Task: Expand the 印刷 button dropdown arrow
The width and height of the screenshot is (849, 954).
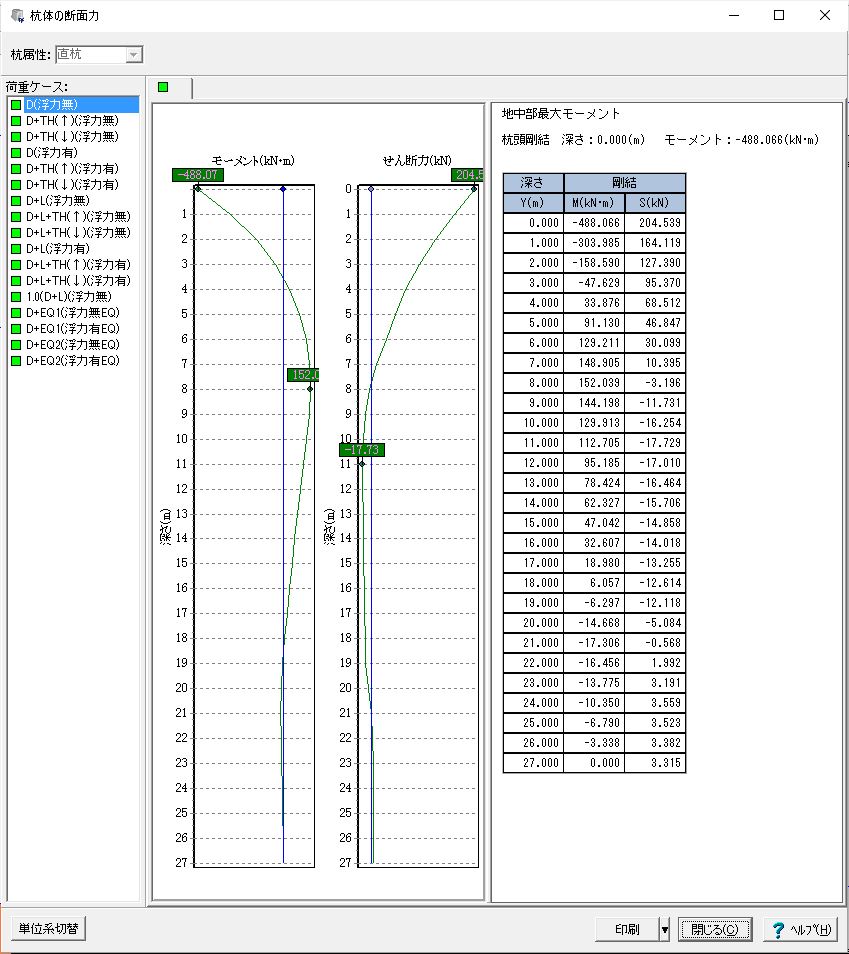Action: (664, 929)
